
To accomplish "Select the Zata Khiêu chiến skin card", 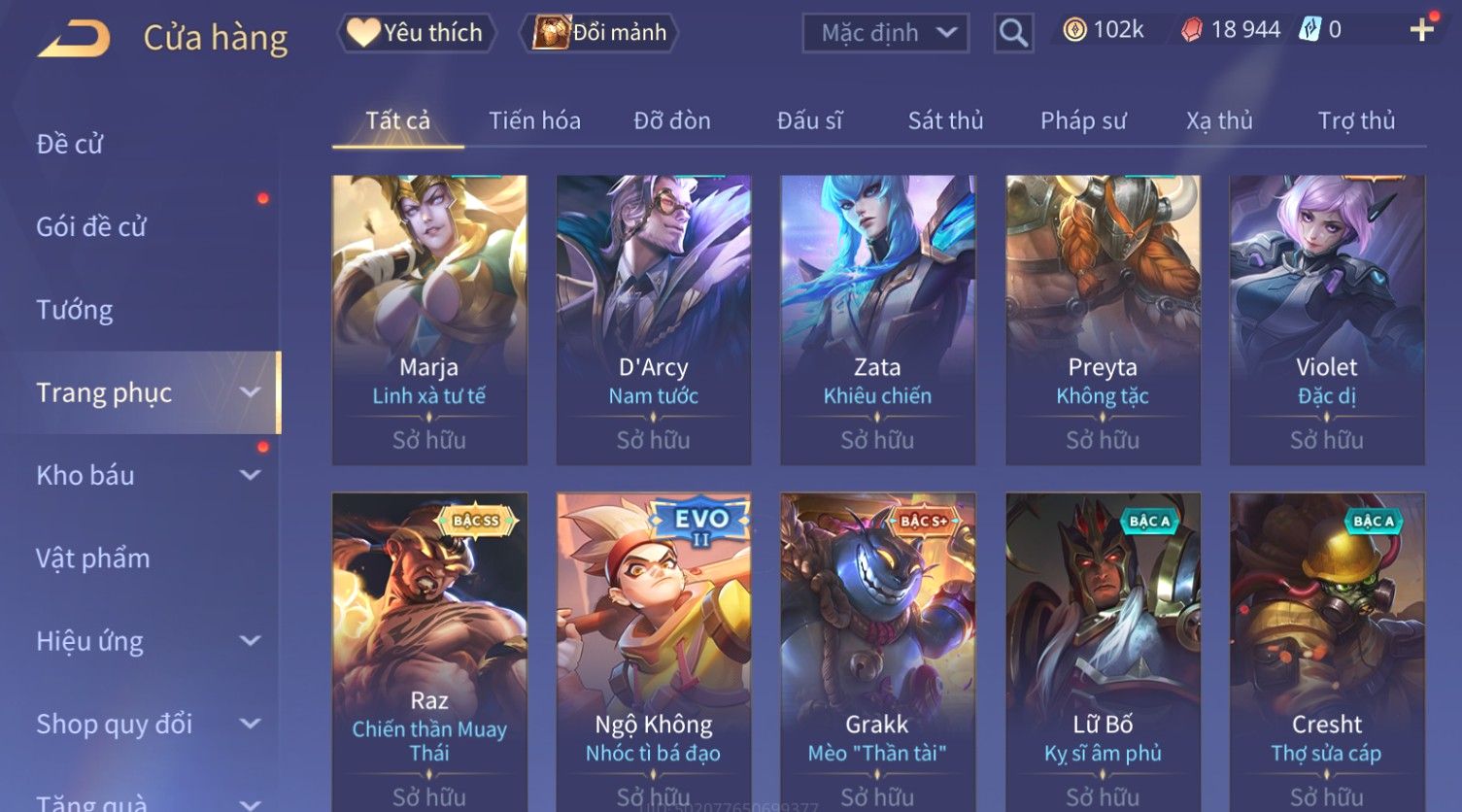I will click(x=877, y=320).
